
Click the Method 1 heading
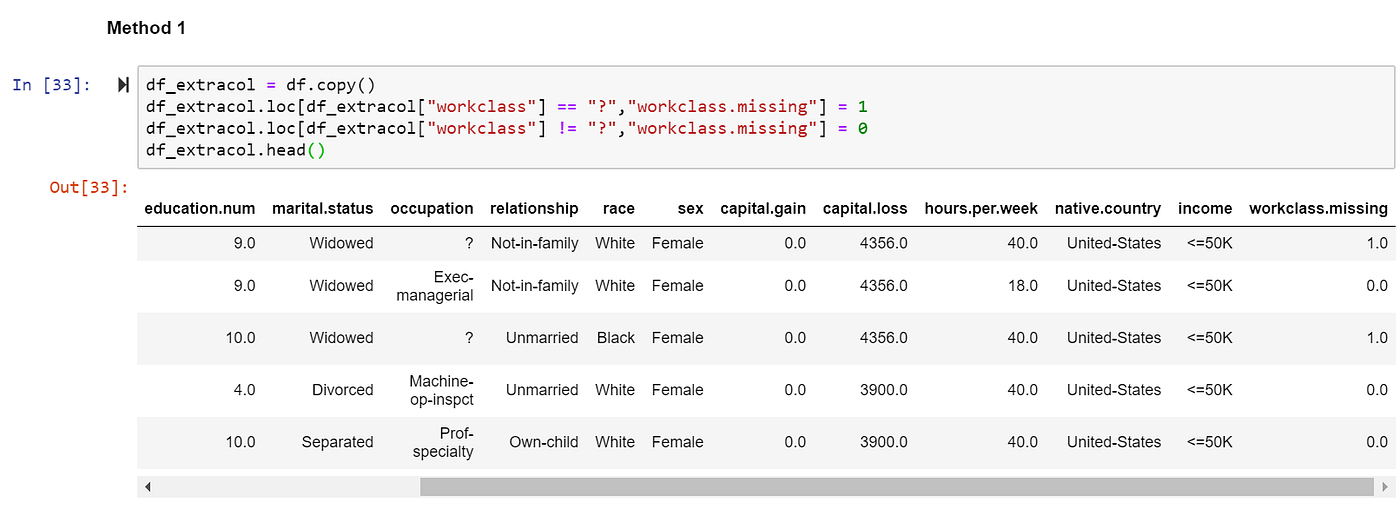pos(146,28)
